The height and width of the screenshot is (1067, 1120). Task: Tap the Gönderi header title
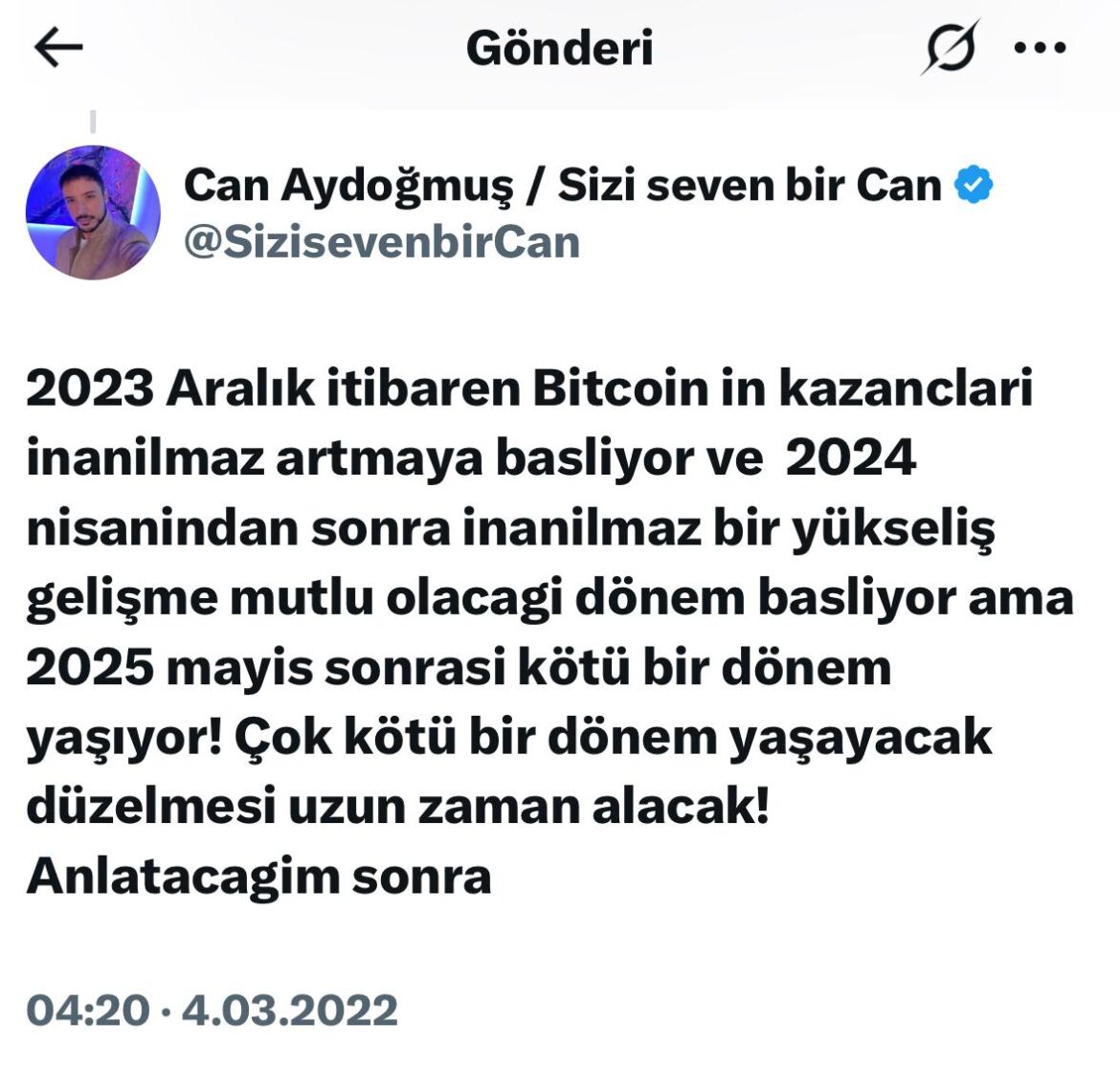click(x=559, y=48)
